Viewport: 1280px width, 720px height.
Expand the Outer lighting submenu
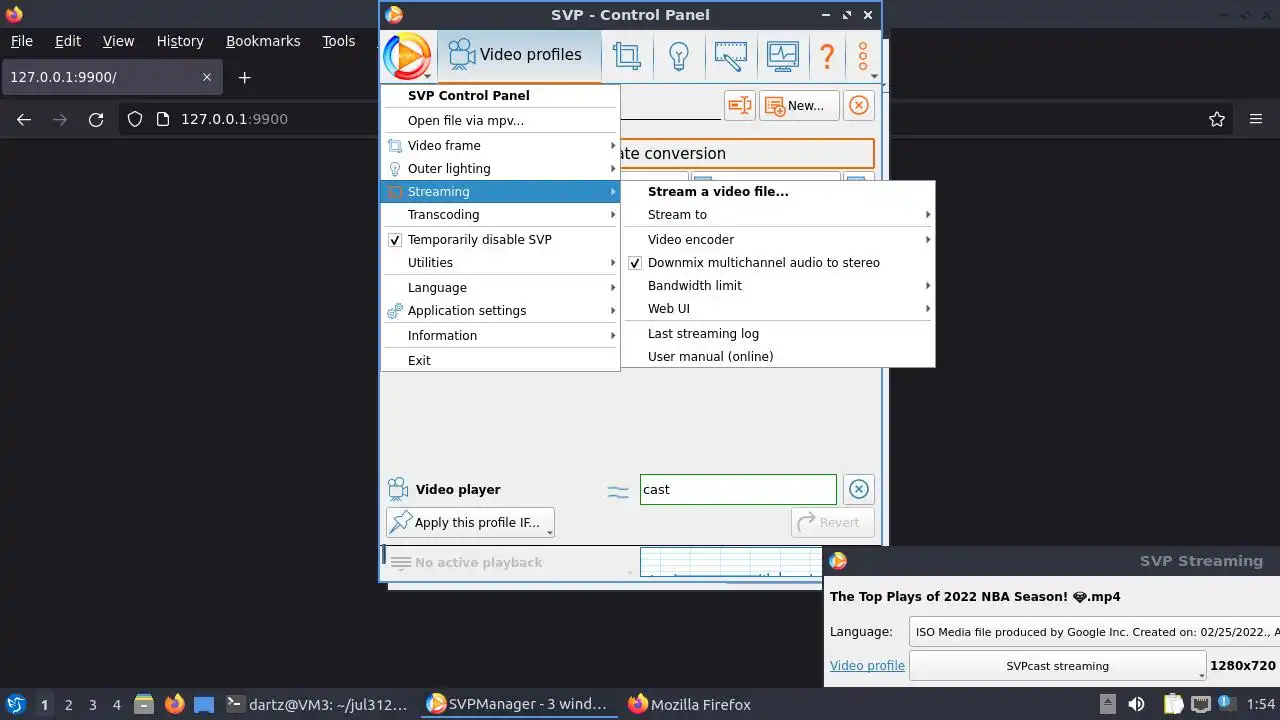(500, 168)
